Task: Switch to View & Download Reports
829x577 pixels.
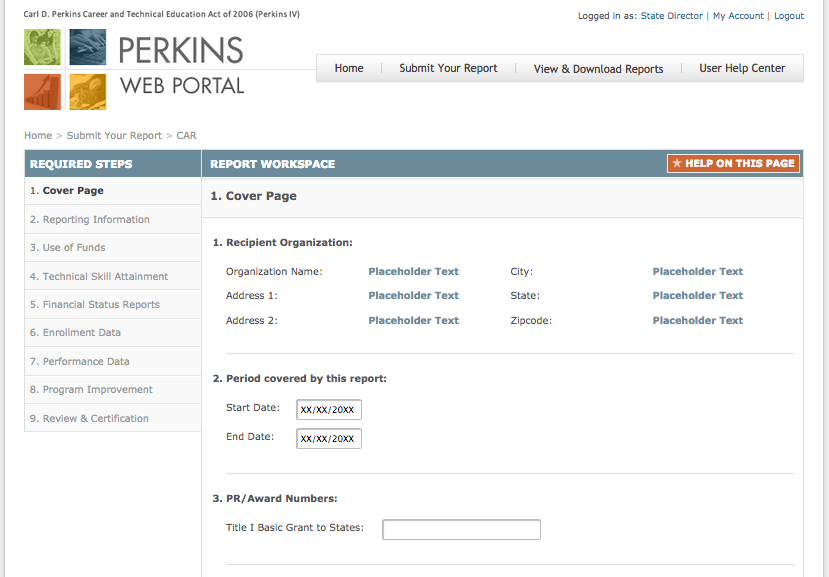Action: [597, 68]
